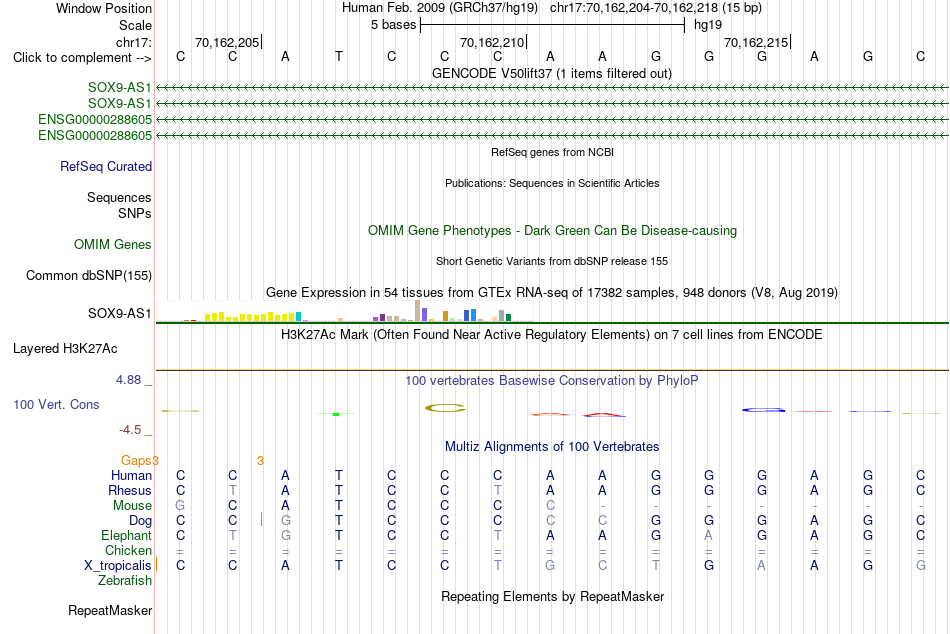The width and height of the screenshot is (950, 634).
Task: Click '100 vertebrates Basewise Conservation by PhyloP' title
Action: (x=552, y=381)
